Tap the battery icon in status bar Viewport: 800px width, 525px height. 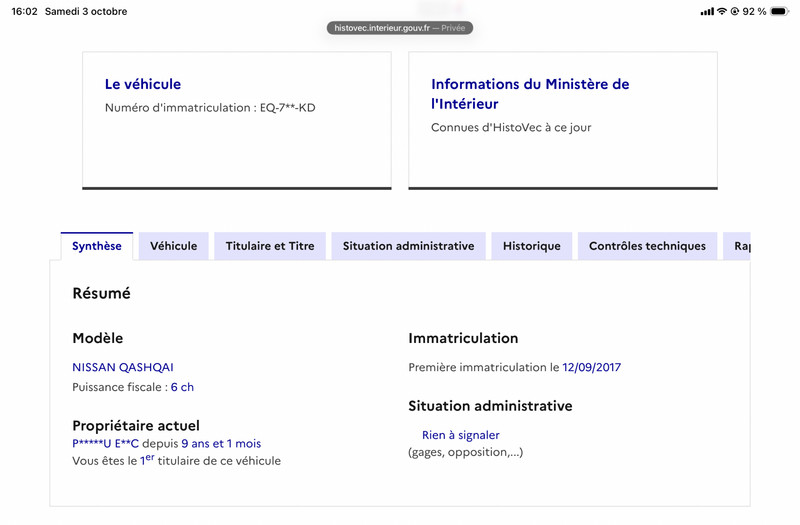point(780,11)
